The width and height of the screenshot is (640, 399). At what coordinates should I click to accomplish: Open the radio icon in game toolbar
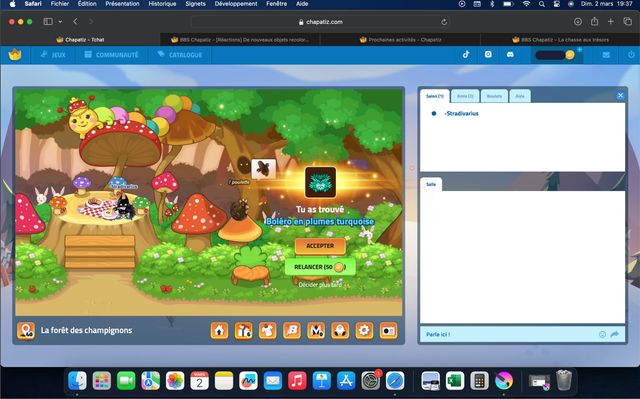click(388, 330)
